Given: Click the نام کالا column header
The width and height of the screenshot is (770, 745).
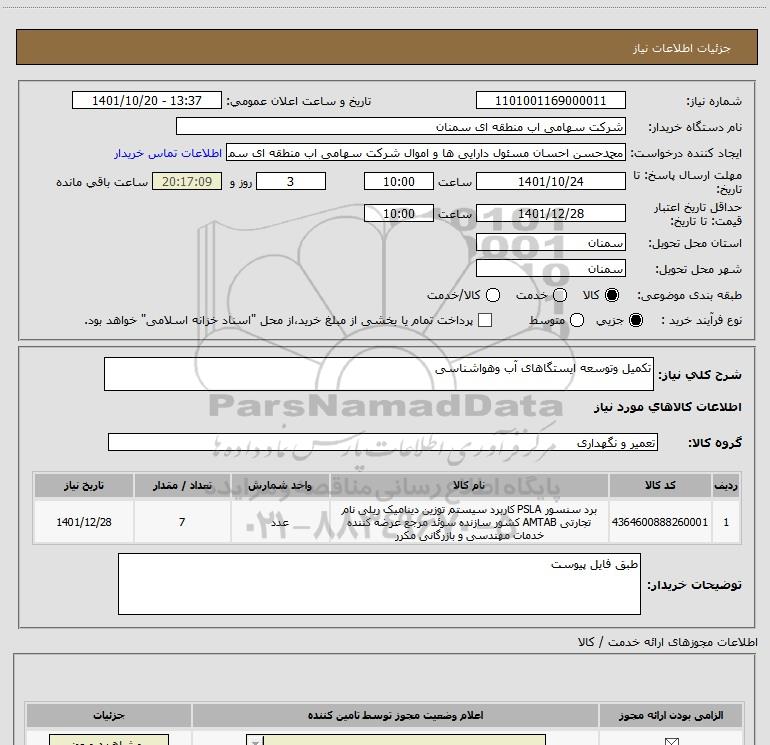Looking at the screenshot, I should [469, 485].
